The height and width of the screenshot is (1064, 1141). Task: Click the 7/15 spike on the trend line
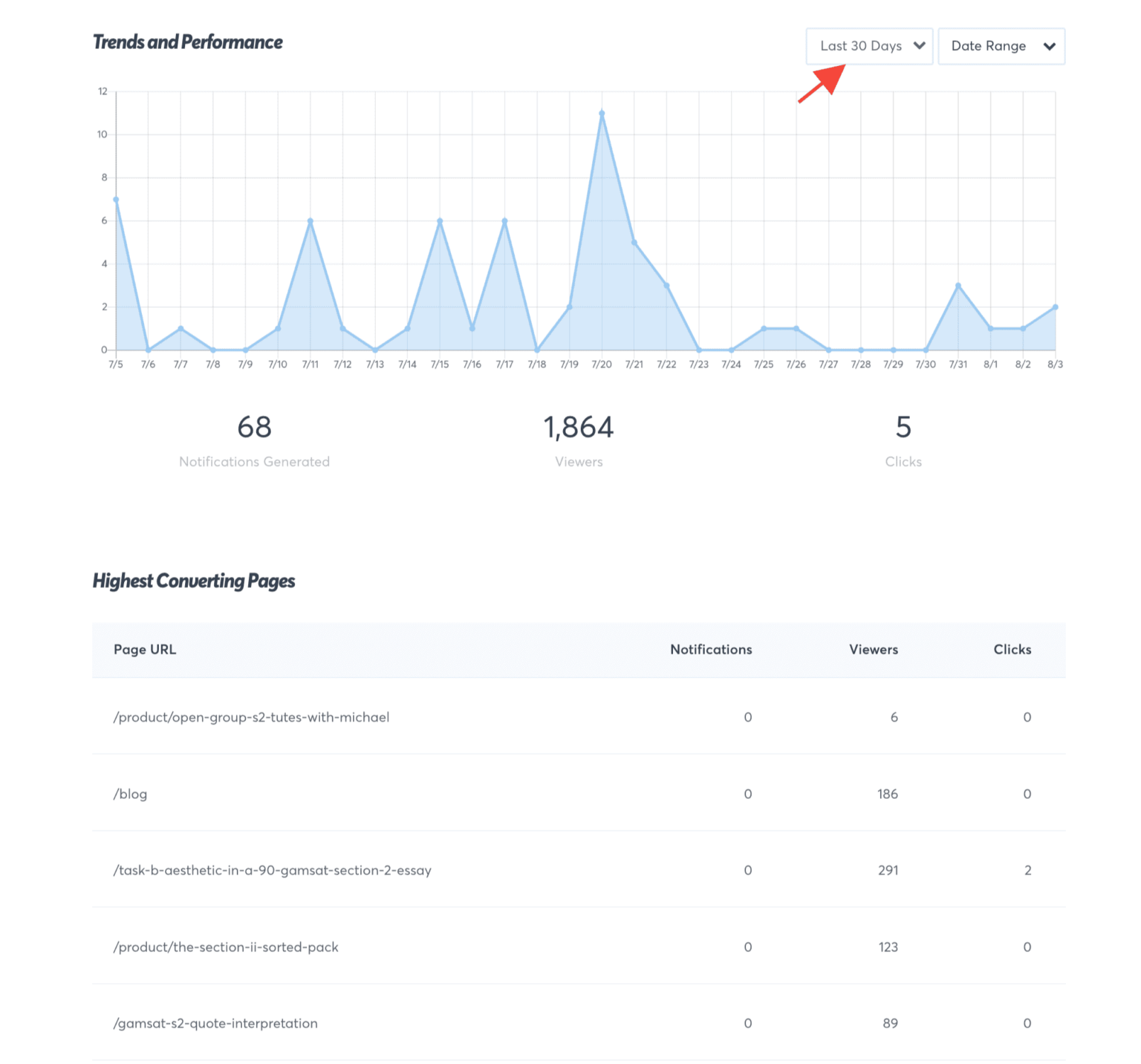pyautogui.click(x=440, y=220)
